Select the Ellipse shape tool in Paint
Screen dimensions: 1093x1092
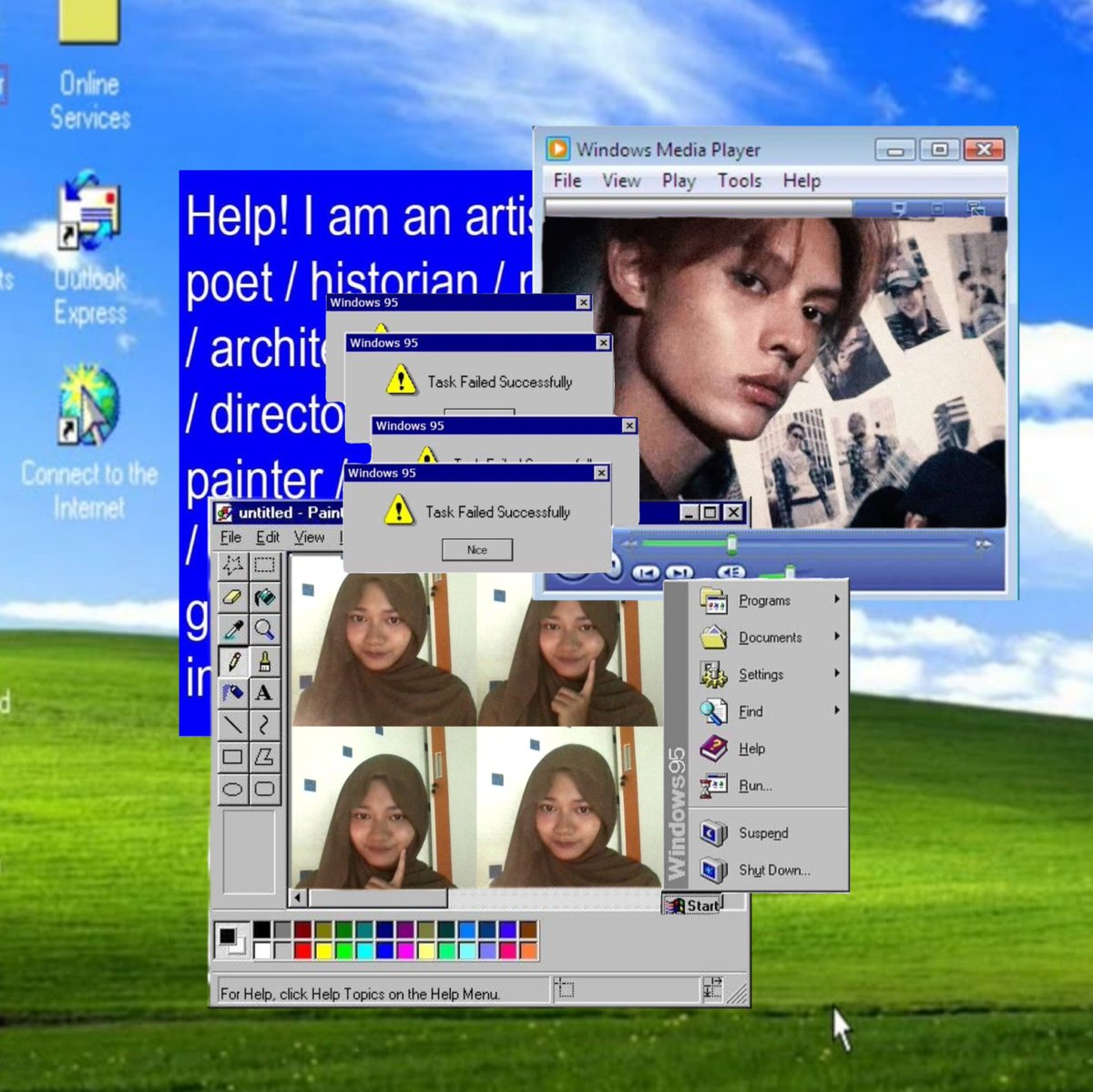[x=233, y=789]
